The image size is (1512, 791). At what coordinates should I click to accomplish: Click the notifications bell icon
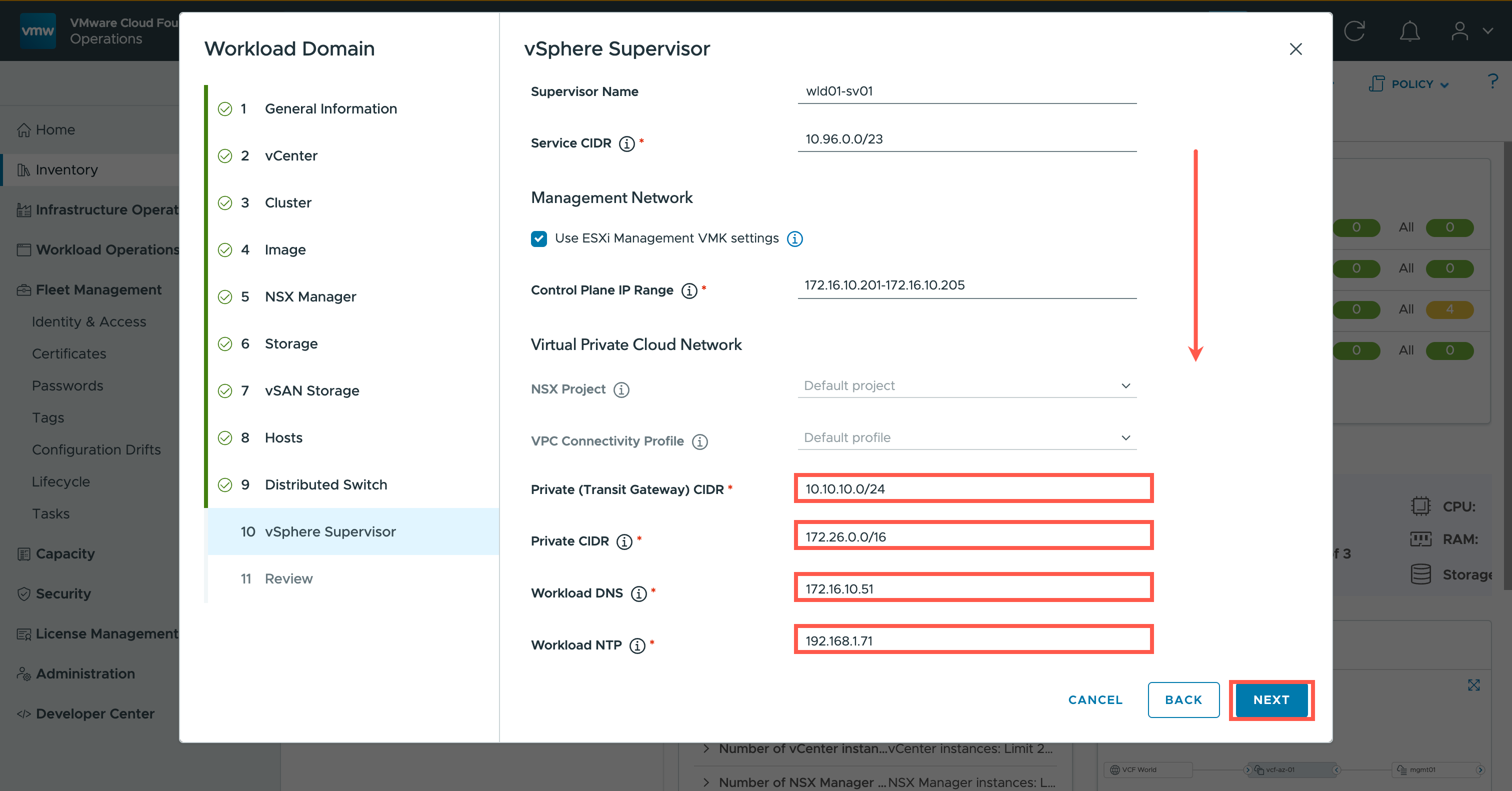(x=1409, y=31)
